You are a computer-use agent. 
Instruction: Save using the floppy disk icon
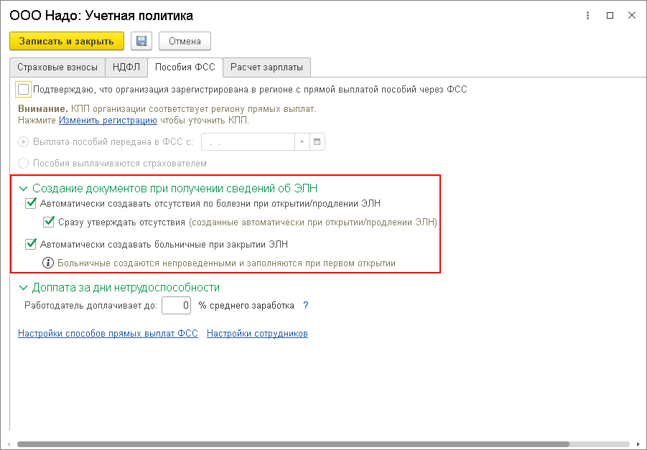click(141, 41)
